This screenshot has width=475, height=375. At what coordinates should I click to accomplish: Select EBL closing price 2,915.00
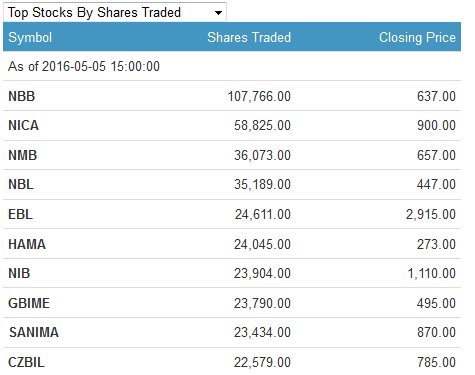tap(431, 214)
